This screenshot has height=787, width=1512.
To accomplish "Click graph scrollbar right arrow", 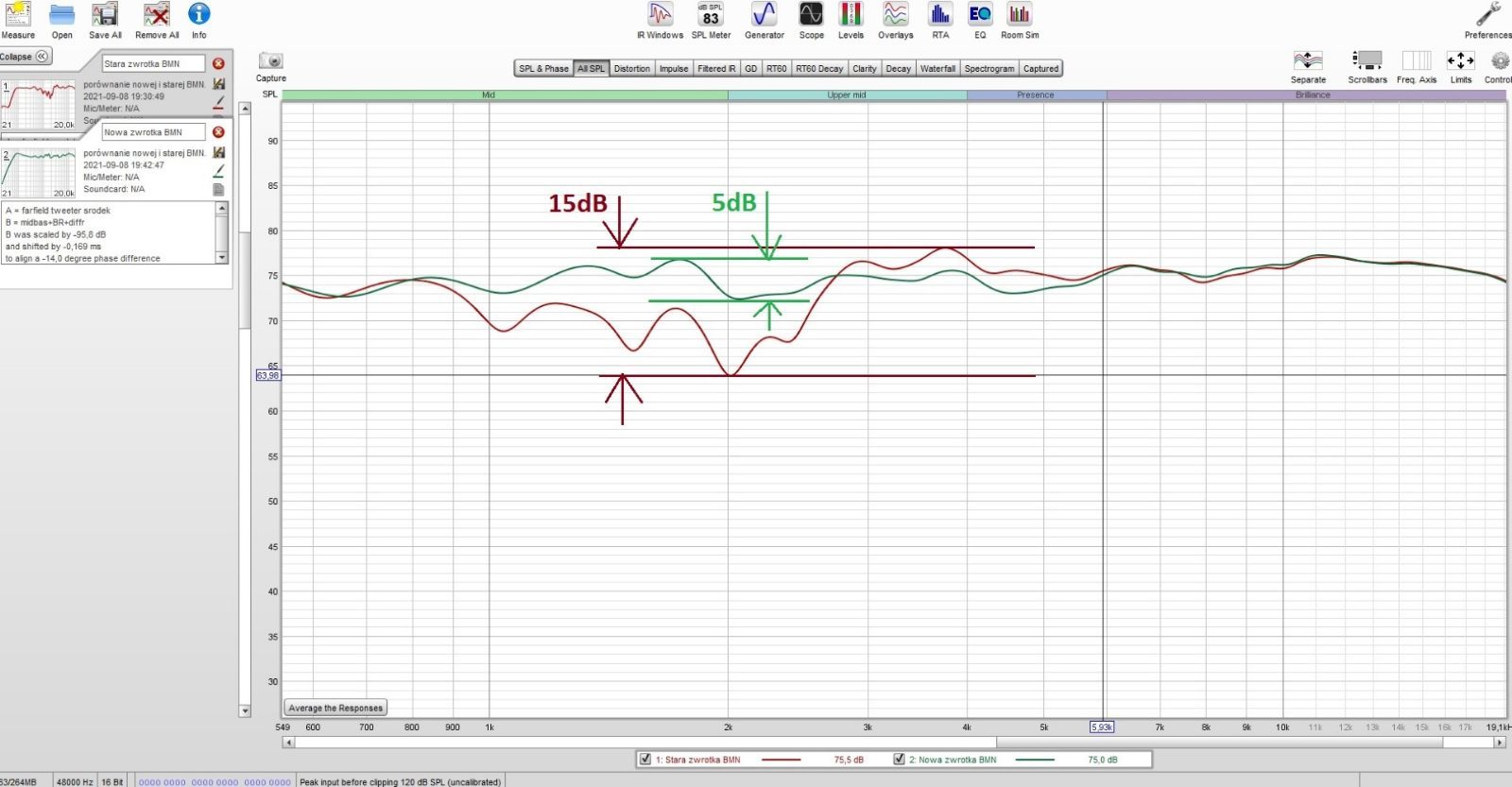I will pos(1500,743).
